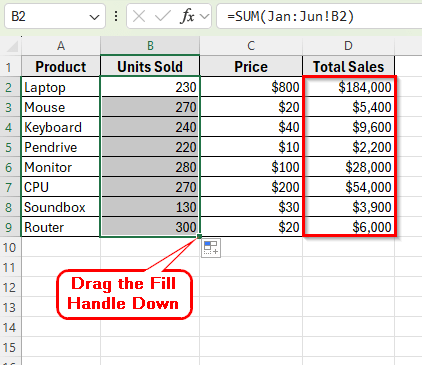Select the Router cell

[61, 227]
